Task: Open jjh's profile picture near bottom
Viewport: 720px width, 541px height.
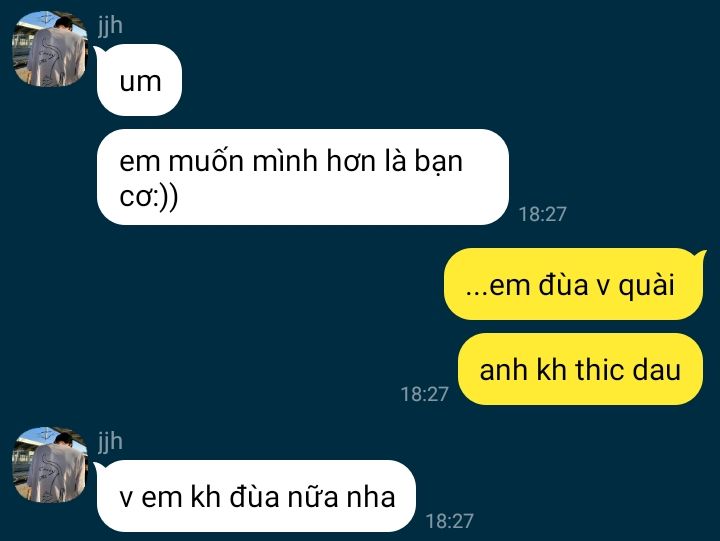Action: (x=49, y=464)
